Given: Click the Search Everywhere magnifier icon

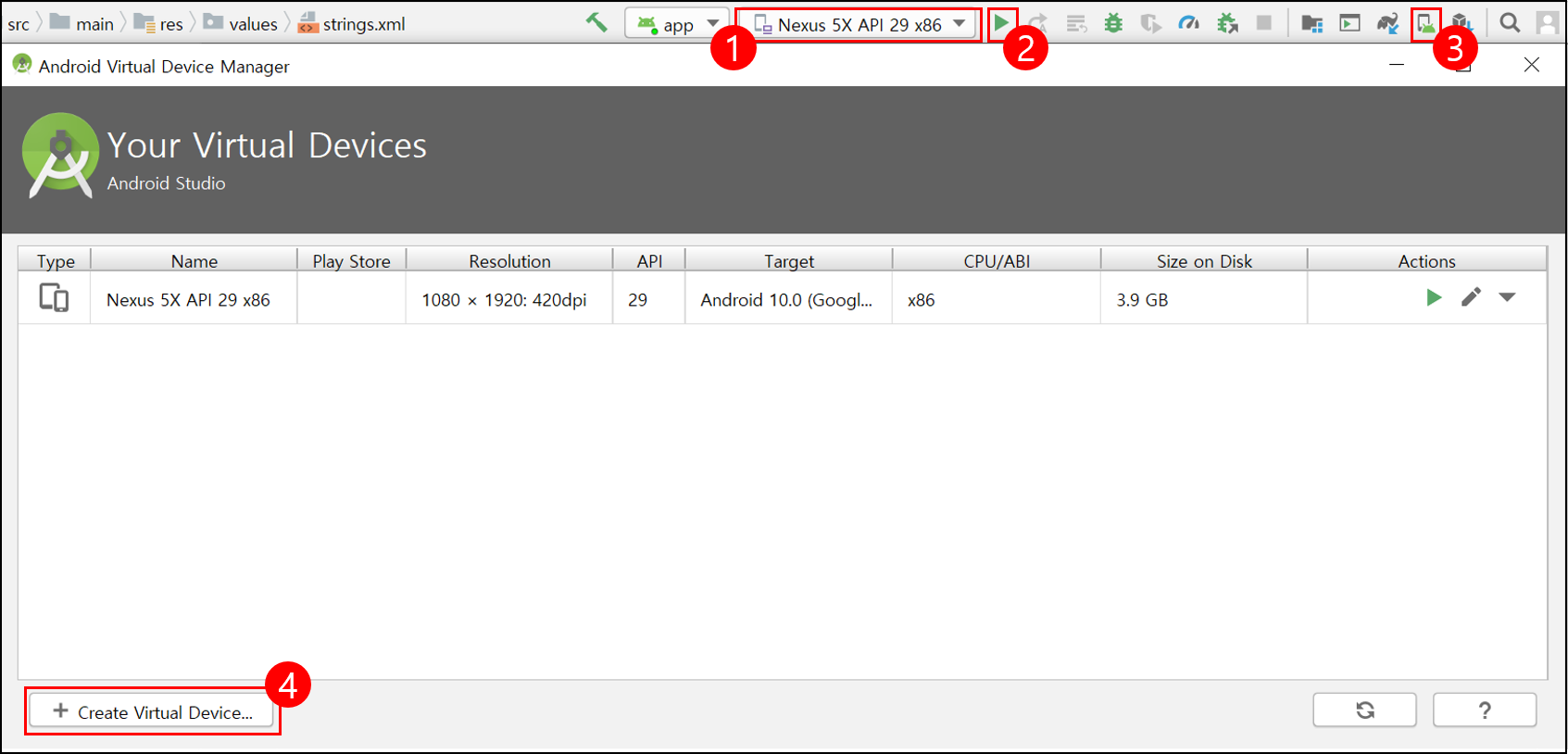Looking at the screenshot, I should [1510, 23].
